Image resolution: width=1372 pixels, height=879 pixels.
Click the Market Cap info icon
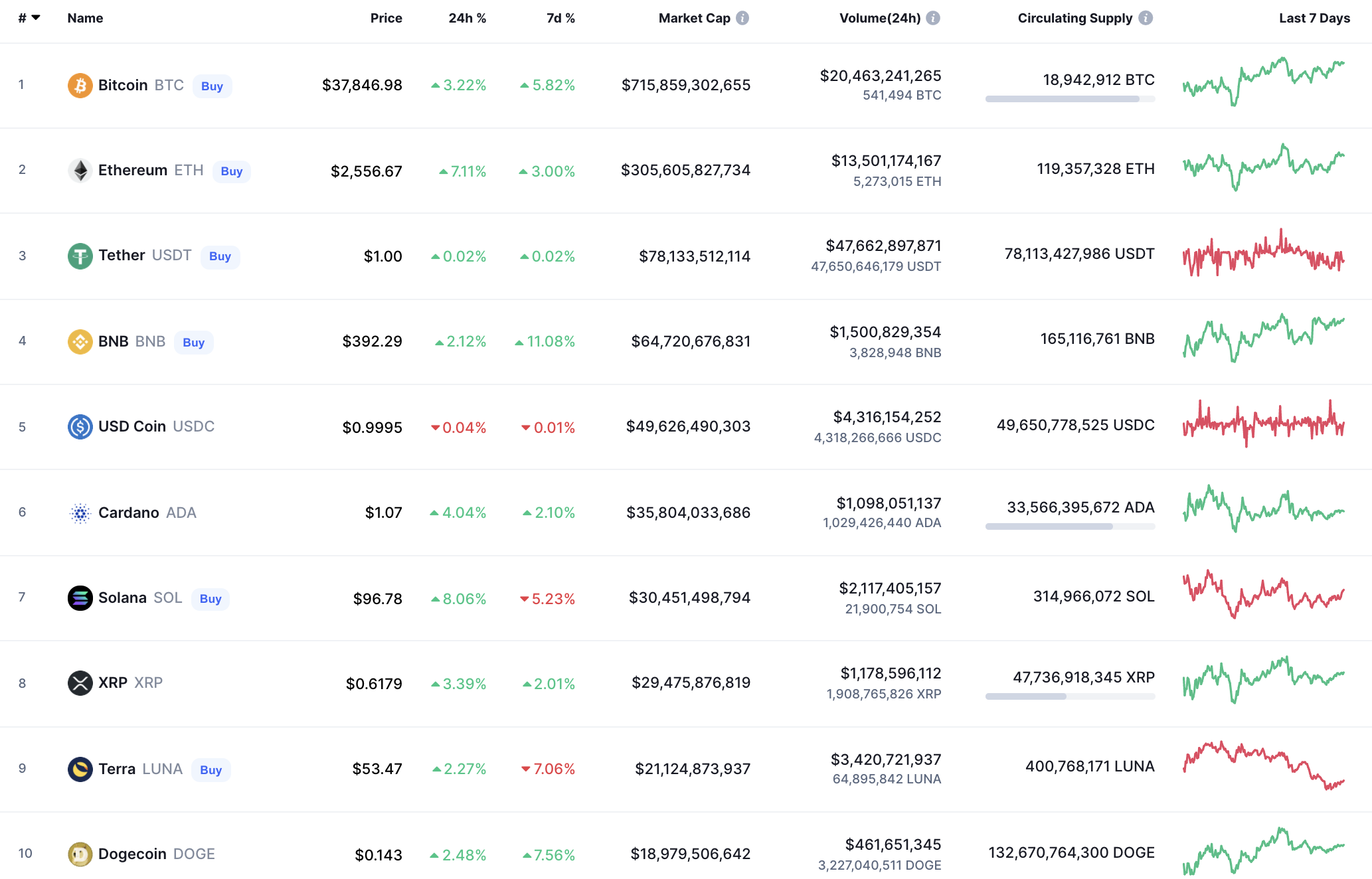pos(742,18)
